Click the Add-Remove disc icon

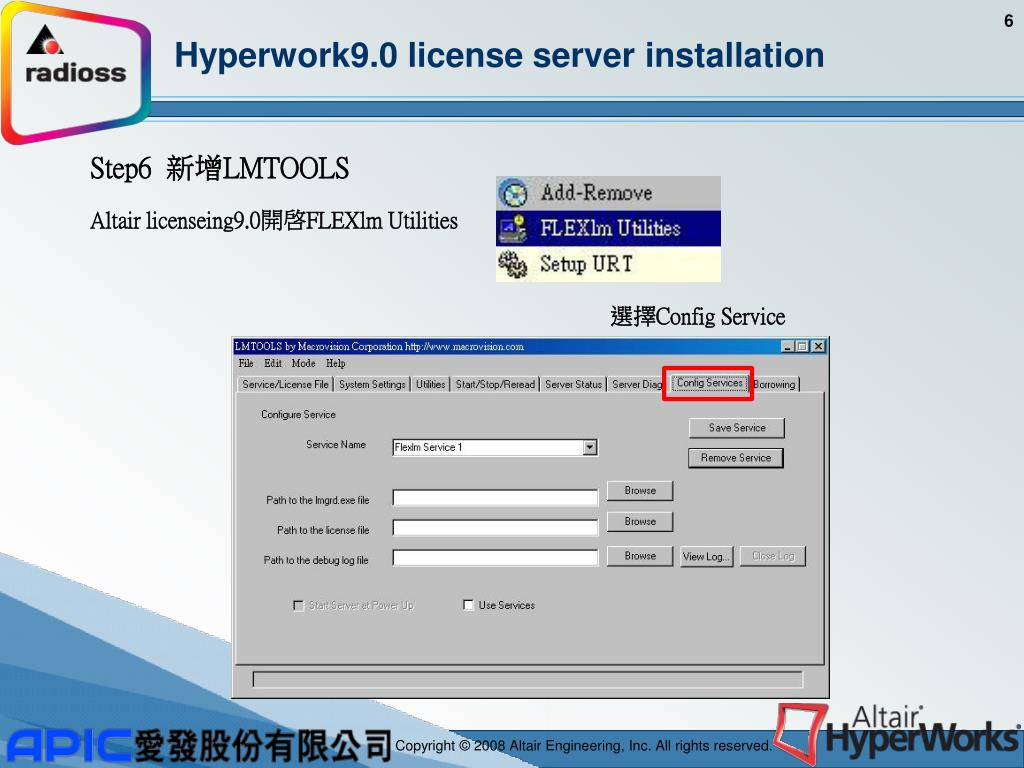(513, 193)
